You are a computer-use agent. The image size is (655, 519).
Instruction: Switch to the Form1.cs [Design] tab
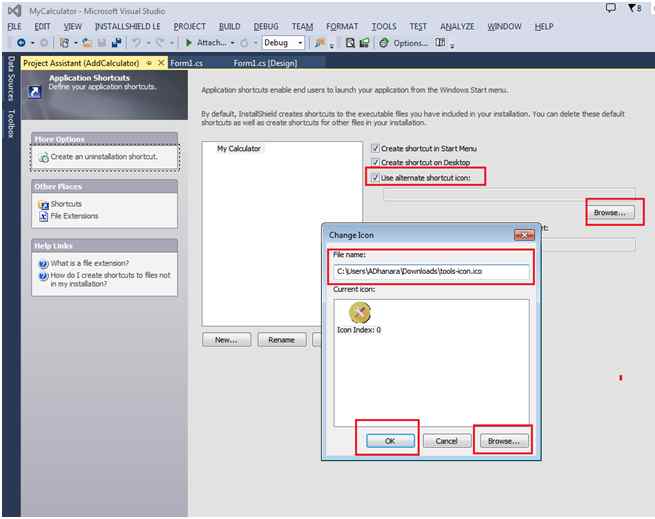pos(265,63)
